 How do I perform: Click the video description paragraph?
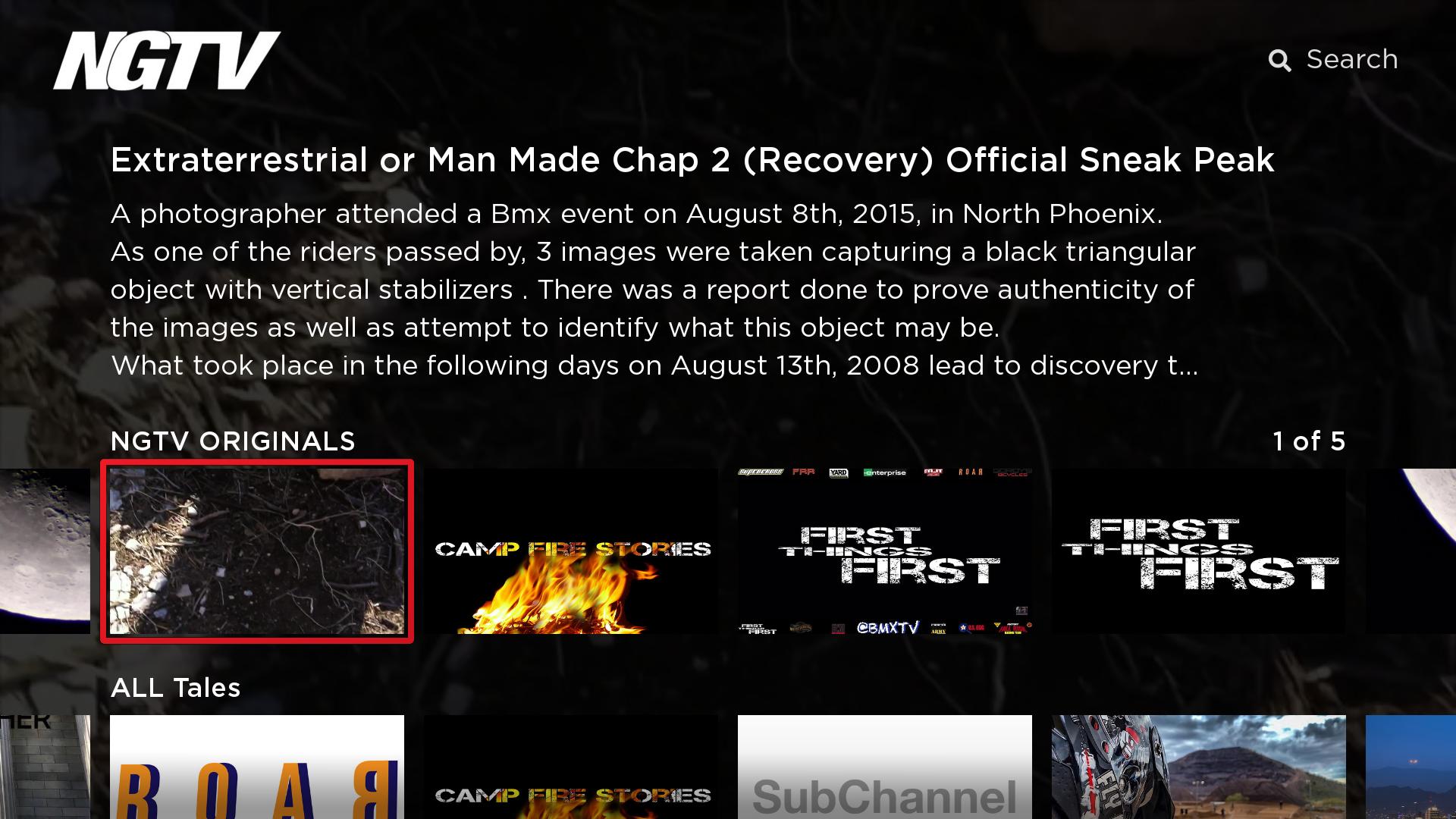pyautogui.click(x=654, y=290)
